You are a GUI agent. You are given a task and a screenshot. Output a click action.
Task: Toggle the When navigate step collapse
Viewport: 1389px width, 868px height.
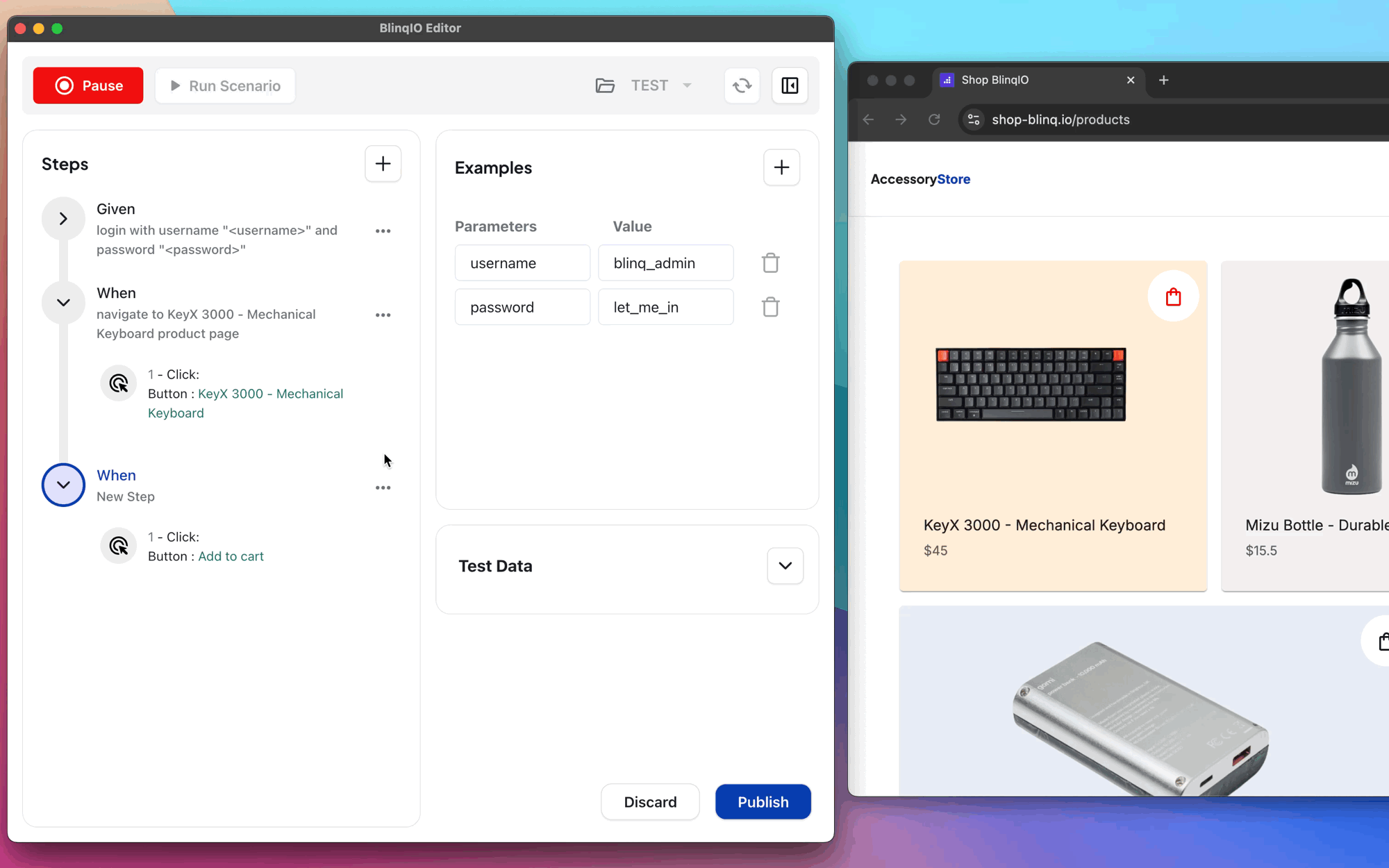62,302
